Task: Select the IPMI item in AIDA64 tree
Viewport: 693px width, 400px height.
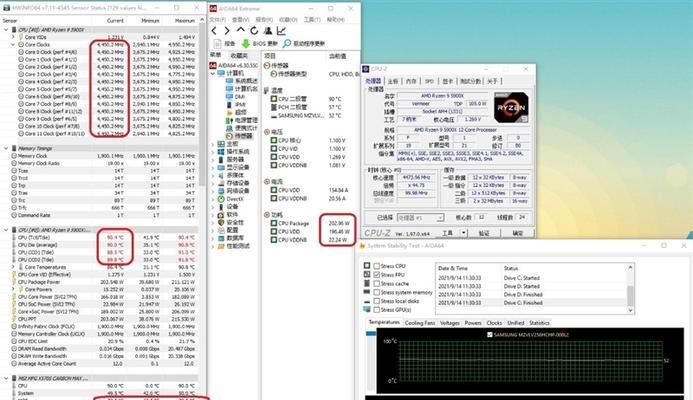Action: (236, 104)
